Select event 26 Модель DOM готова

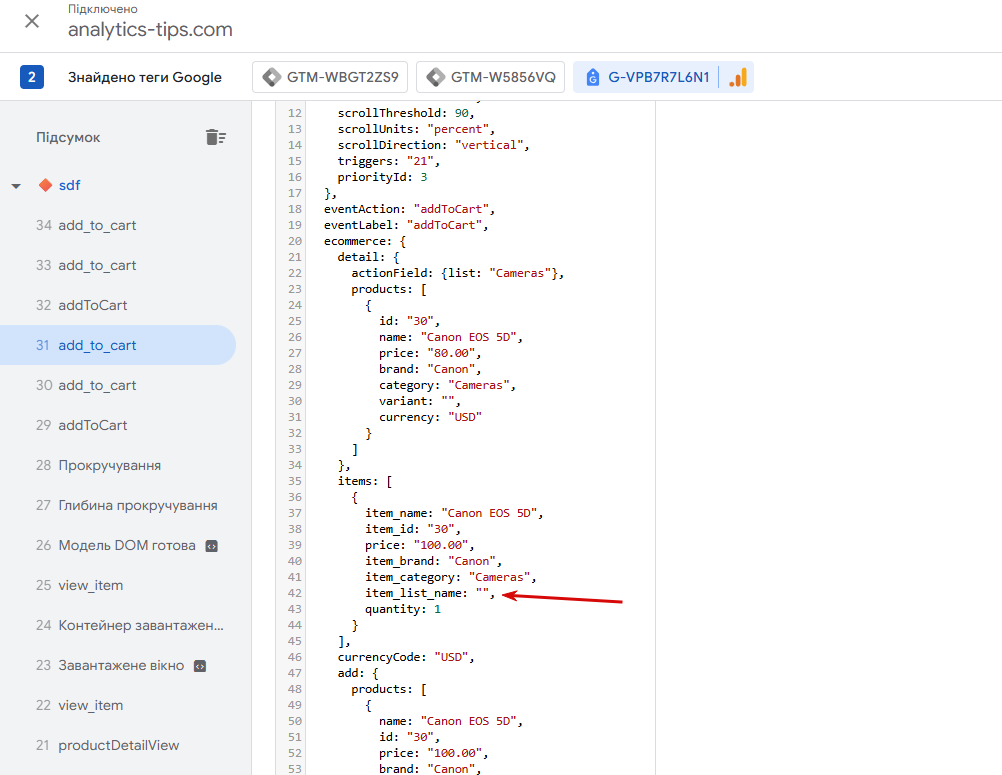[x=118, y=546]
